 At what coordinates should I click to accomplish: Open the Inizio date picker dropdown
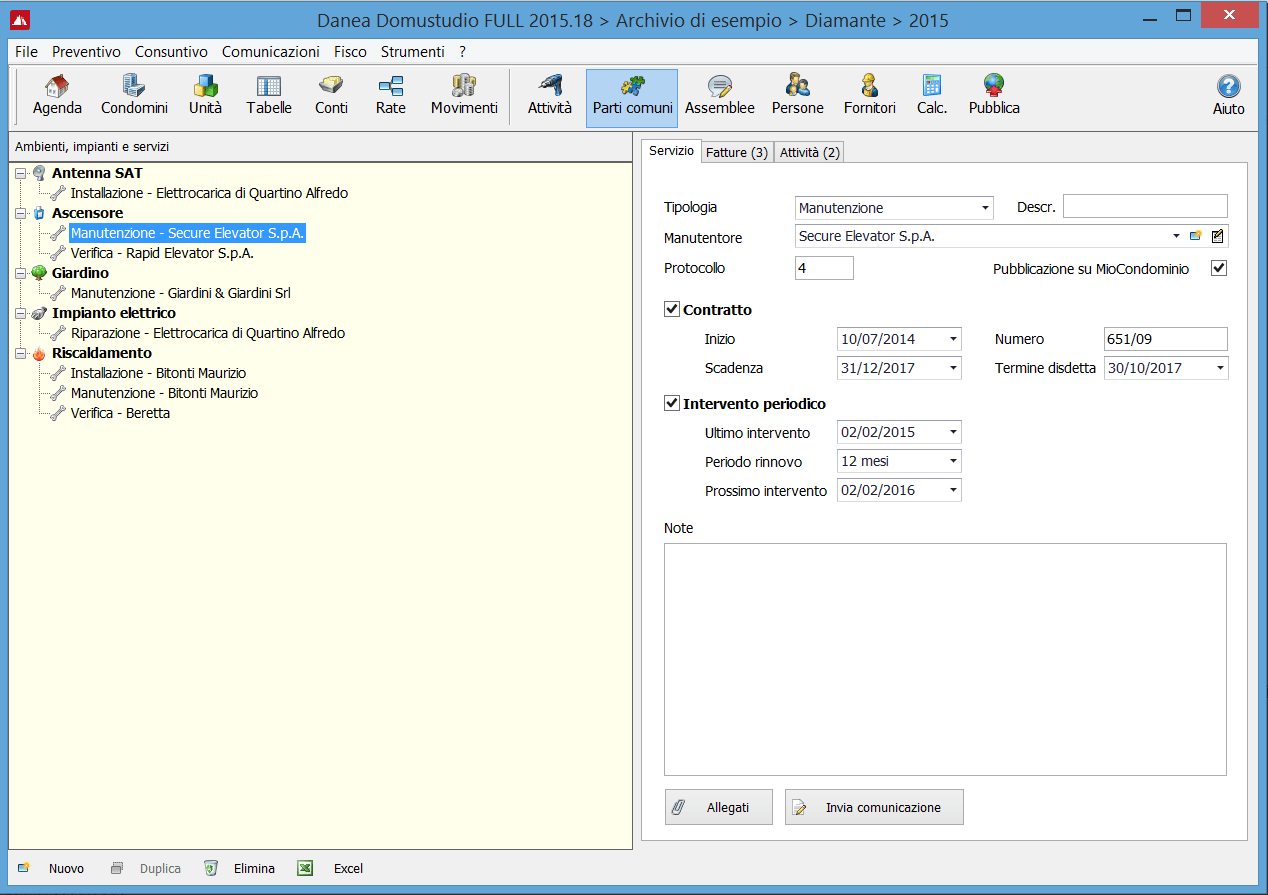click(953, 339)
